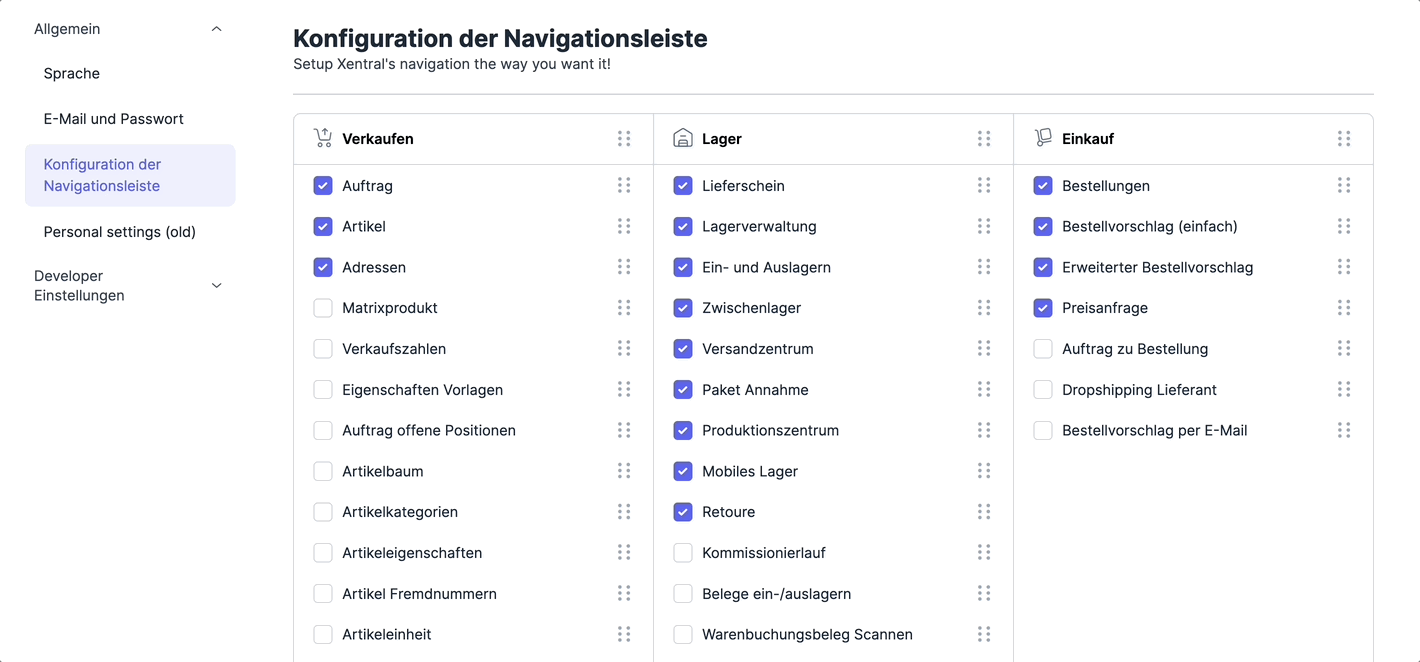Expand Developer Einstellungen section
This screenshot has height=662, width=1420.
217,286
